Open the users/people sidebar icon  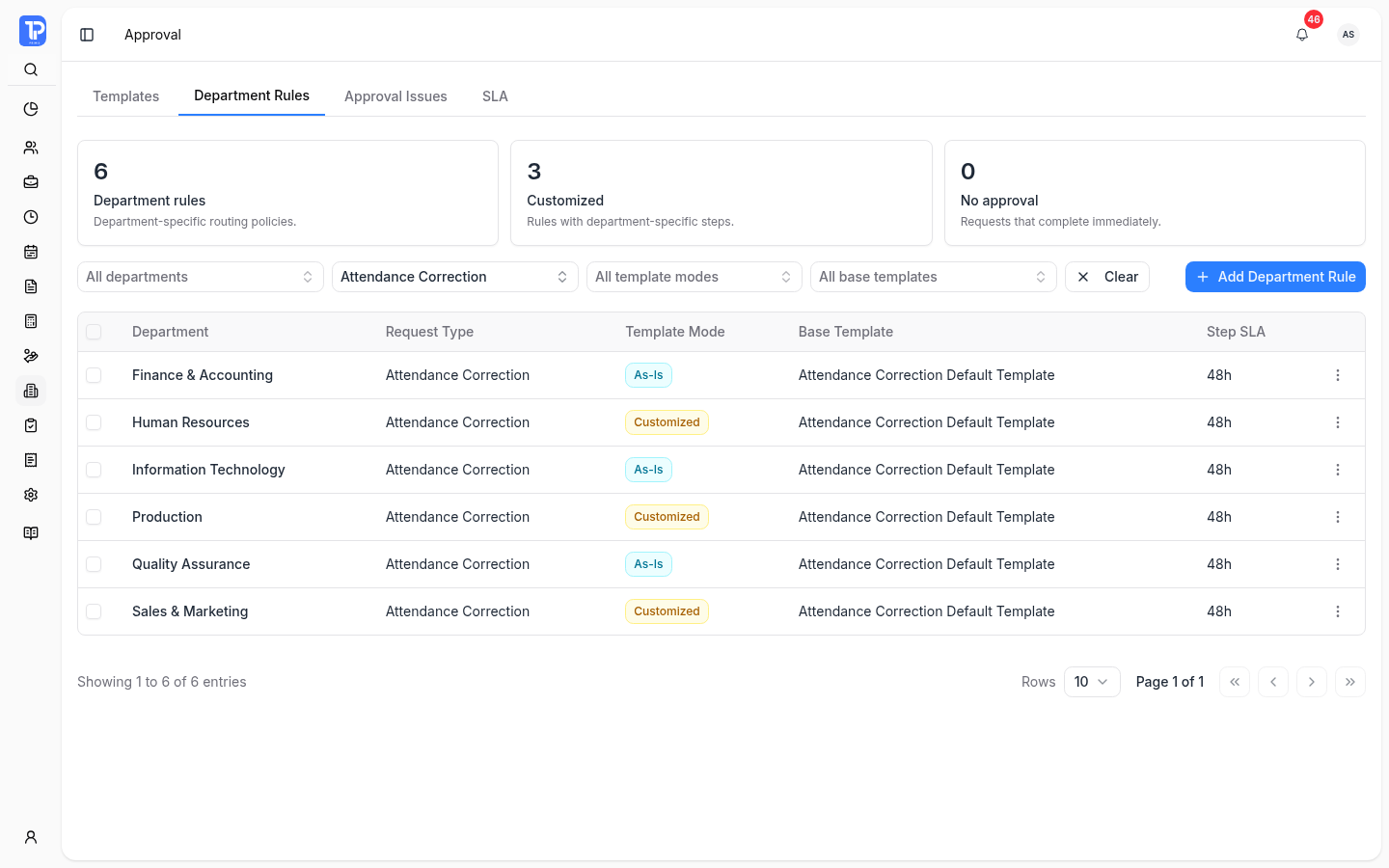click(x=31, y=148)
